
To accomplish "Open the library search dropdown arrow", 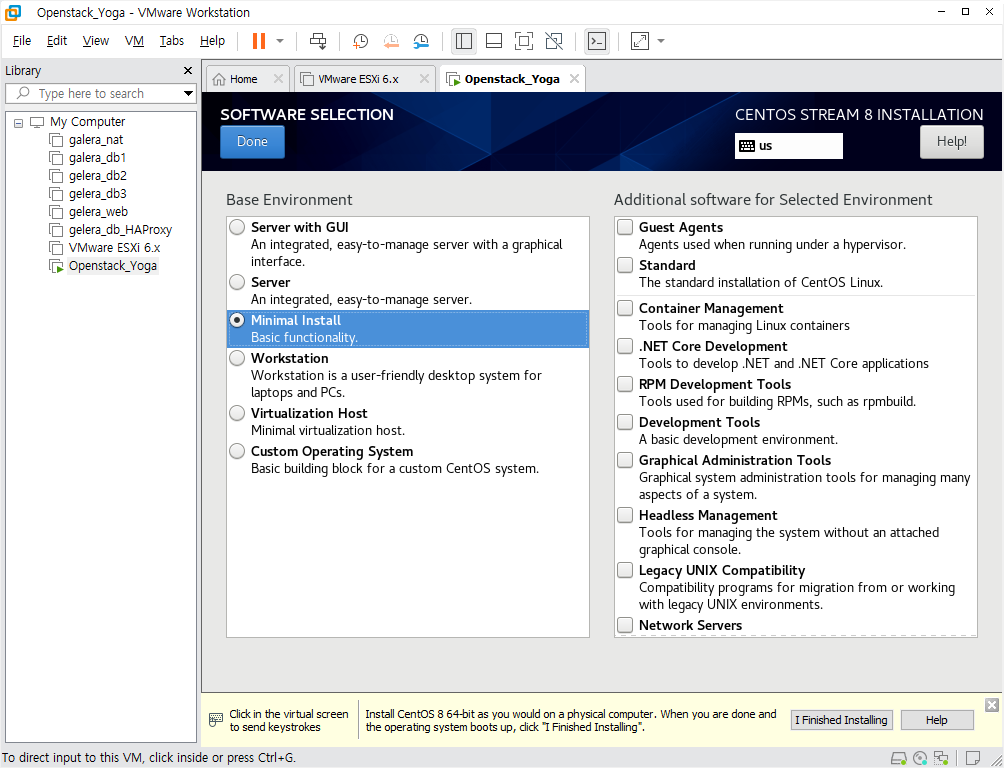I will tap(188, 94).
